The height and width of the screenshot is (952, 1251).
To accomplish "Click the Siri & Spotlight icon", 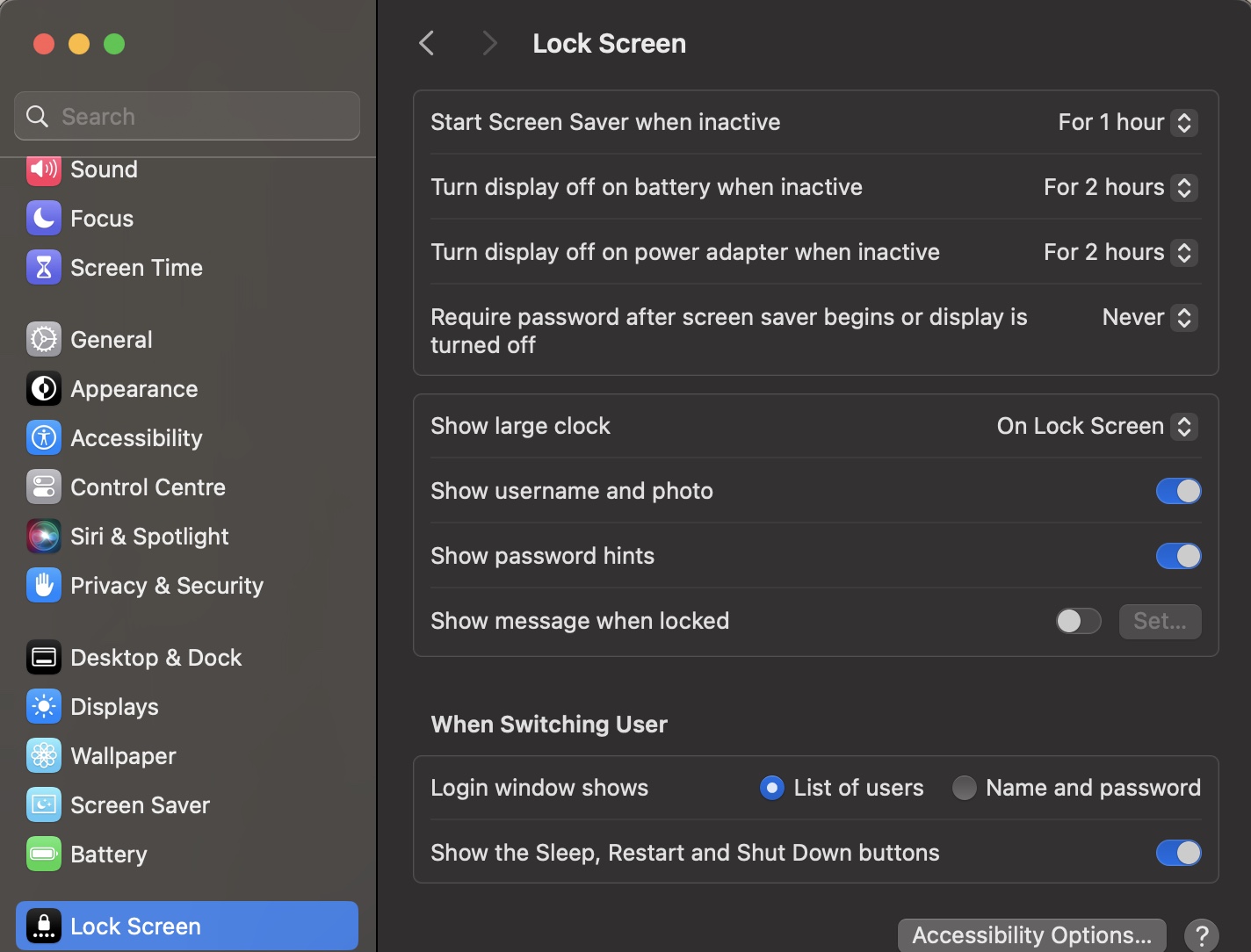I will (44, 537).
